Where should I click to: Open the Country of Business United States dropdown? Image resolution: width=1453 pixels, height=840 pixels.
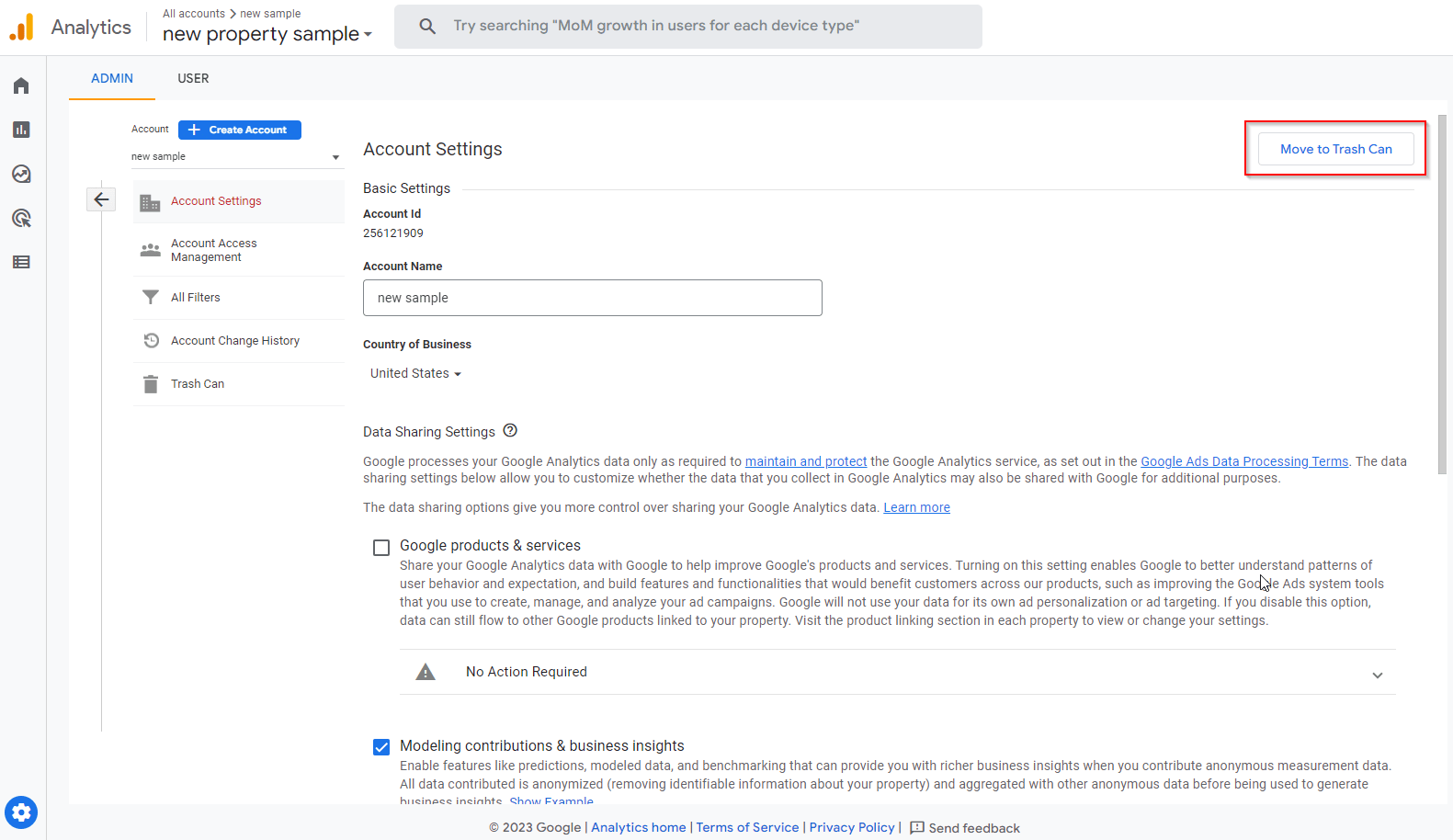415,373
